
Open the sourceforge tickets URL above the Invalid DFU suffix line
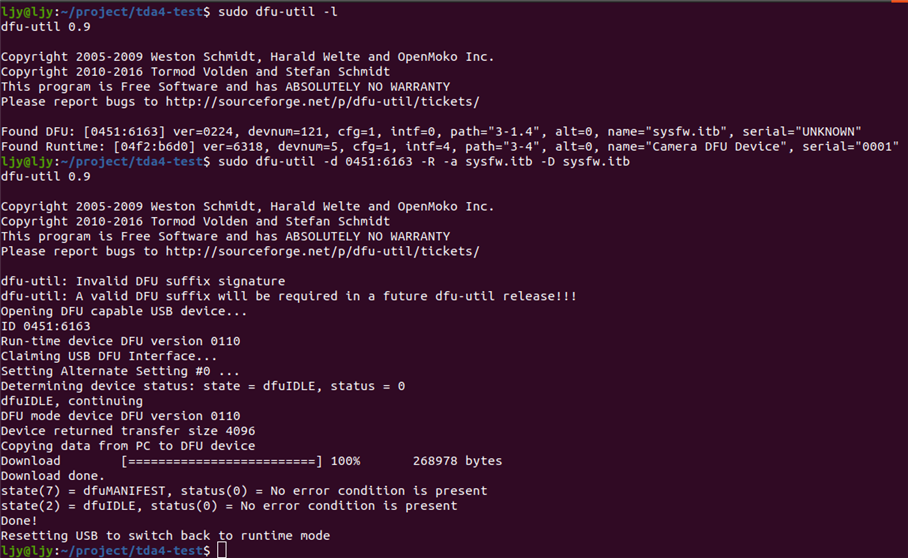pos(322,251)
